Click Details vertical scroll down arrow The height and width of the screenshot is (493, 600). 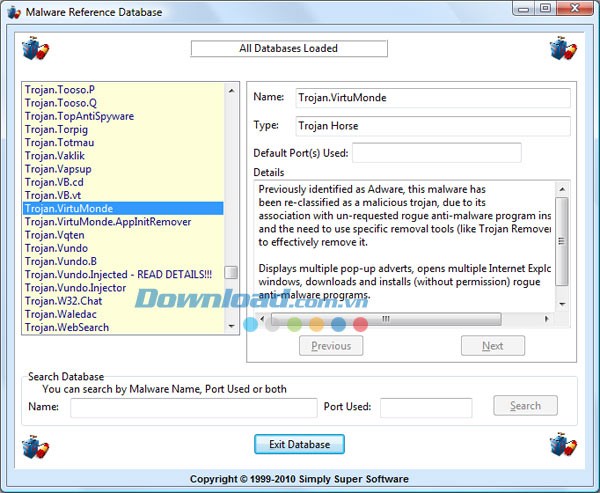tap(562, 304)
